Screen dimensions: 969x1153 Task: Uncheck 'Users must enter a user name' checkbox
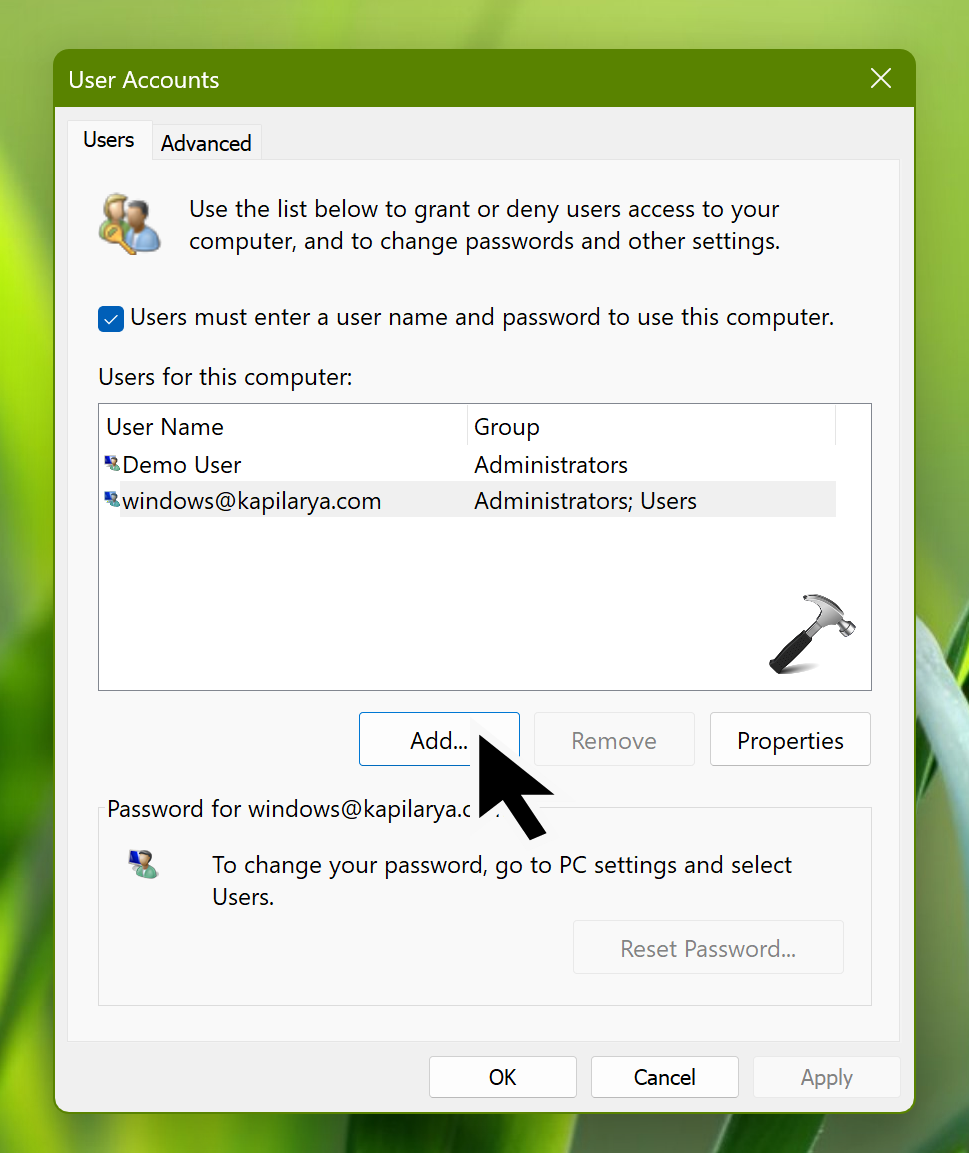click(x=111, y=319)
